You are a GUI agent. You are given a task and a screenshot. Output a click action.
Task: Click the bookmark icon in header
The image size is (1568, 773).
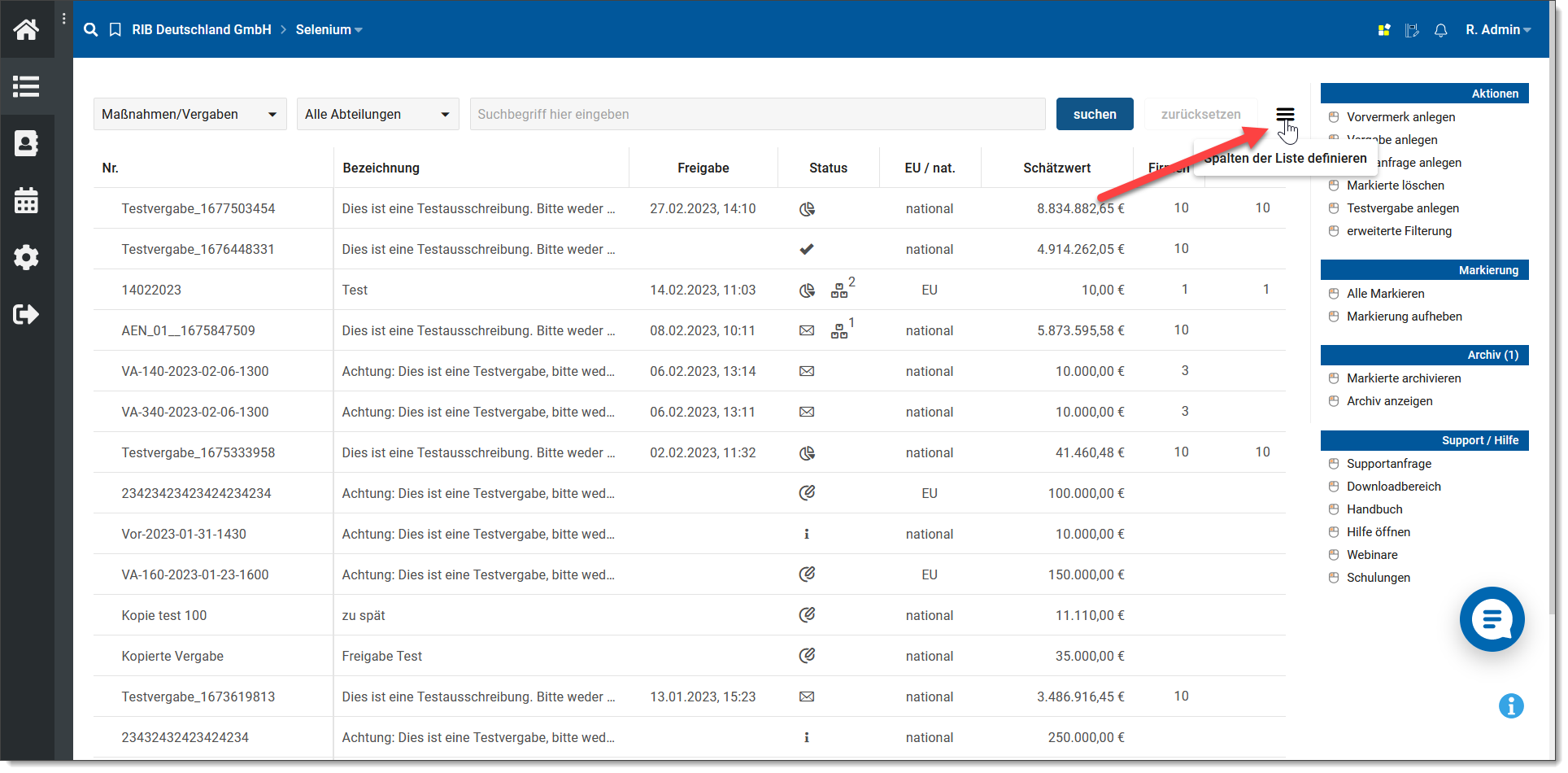point(115,29)
